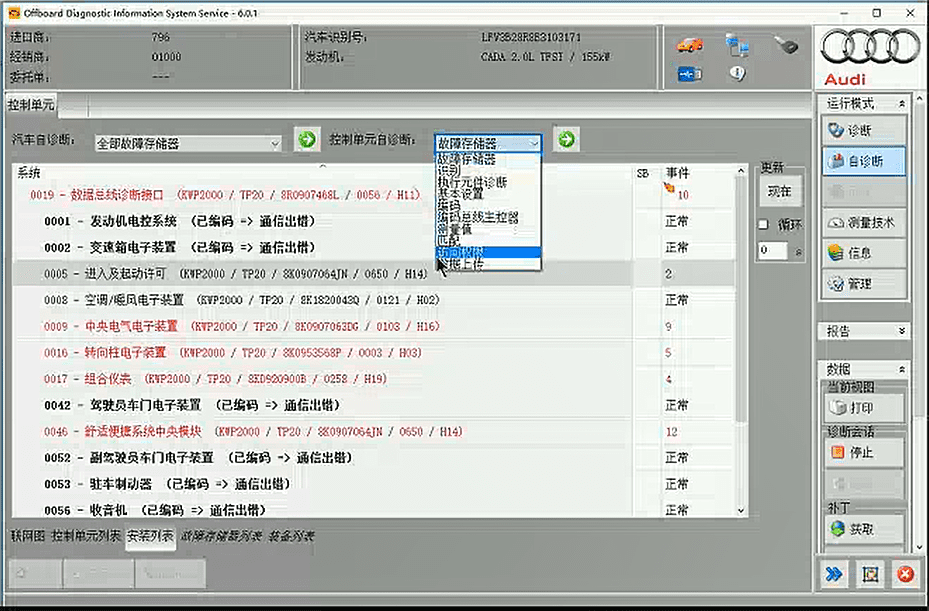
Task: Expand the 报告 panel
Action: point(903,331)
